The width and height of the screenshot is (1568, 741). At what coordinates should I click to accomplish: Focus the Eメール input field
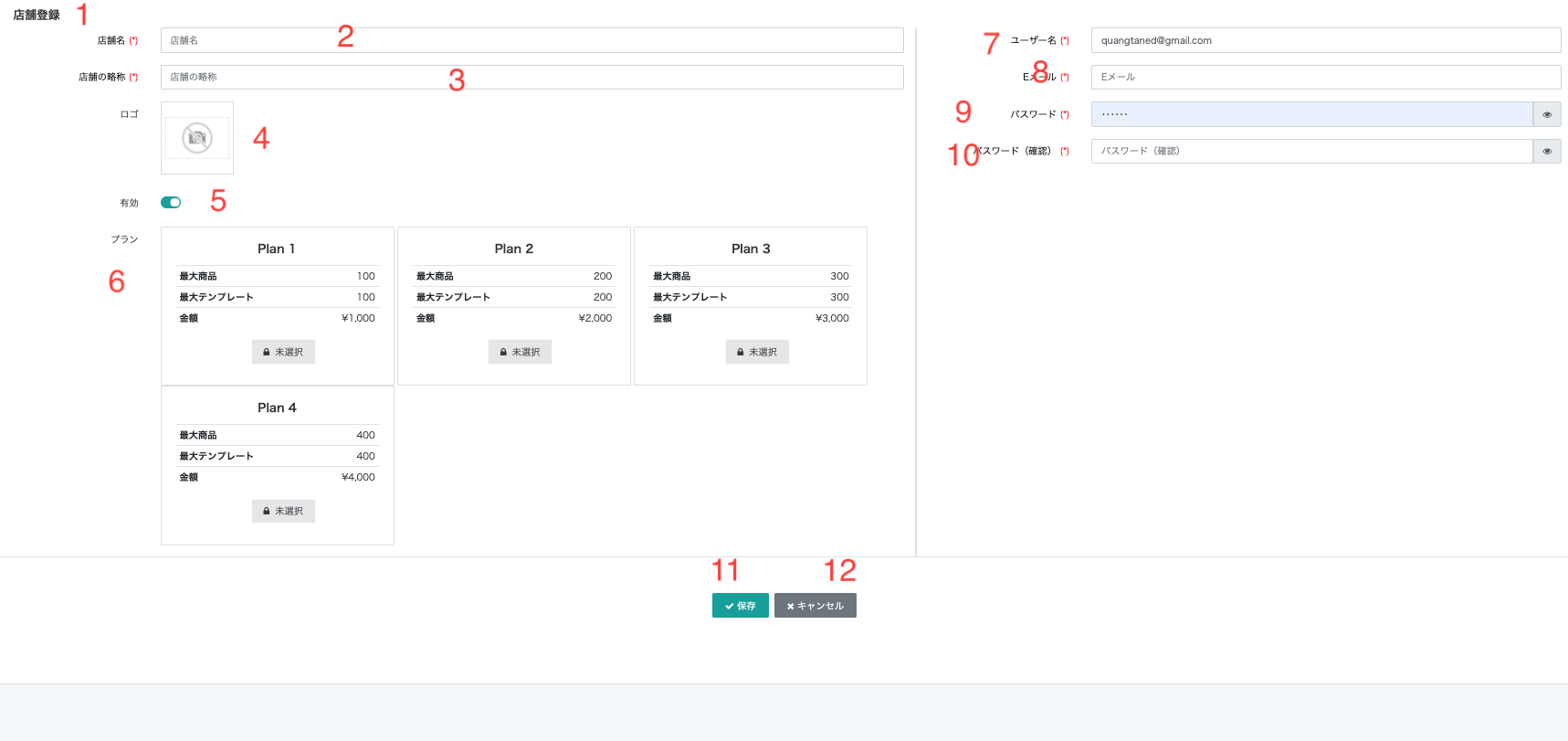(1325, 78)
